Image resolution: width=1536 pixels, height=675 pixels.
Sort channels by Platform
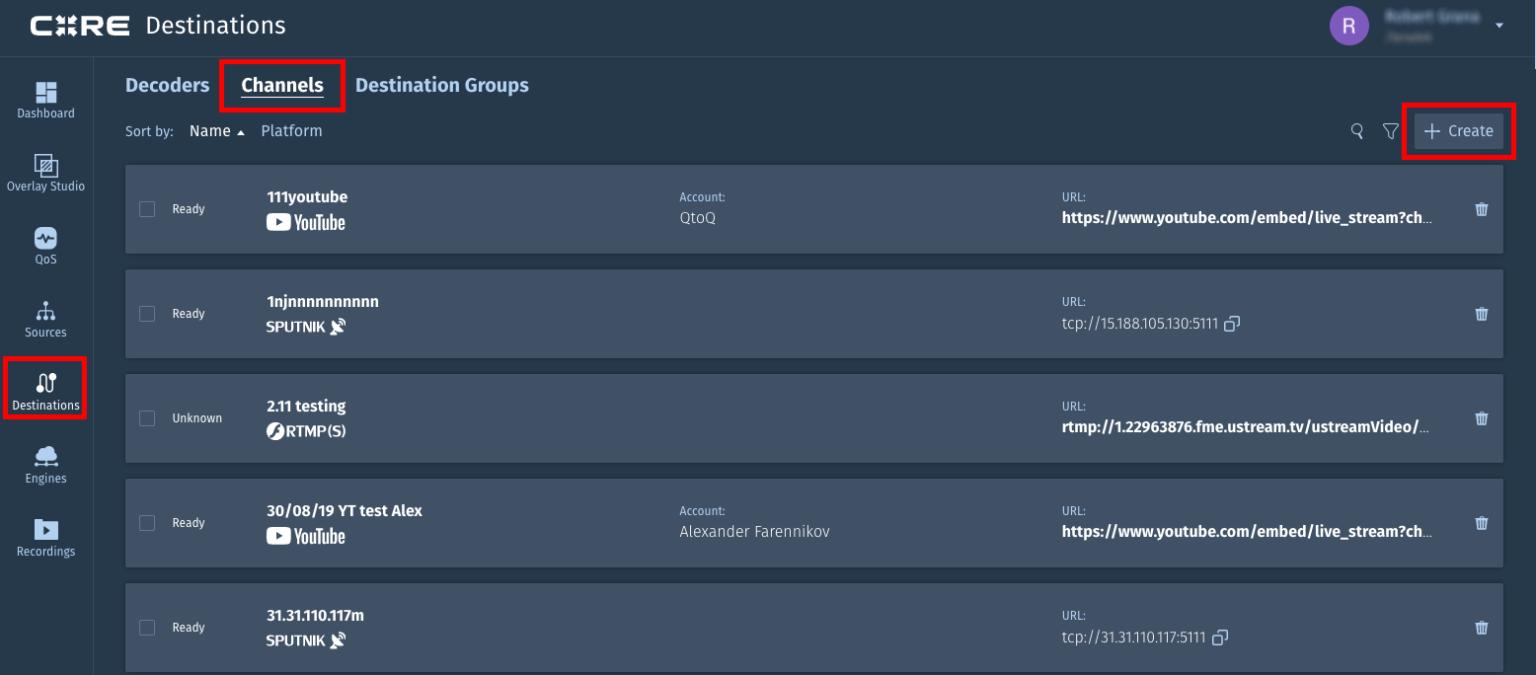[x=291, y=131]
